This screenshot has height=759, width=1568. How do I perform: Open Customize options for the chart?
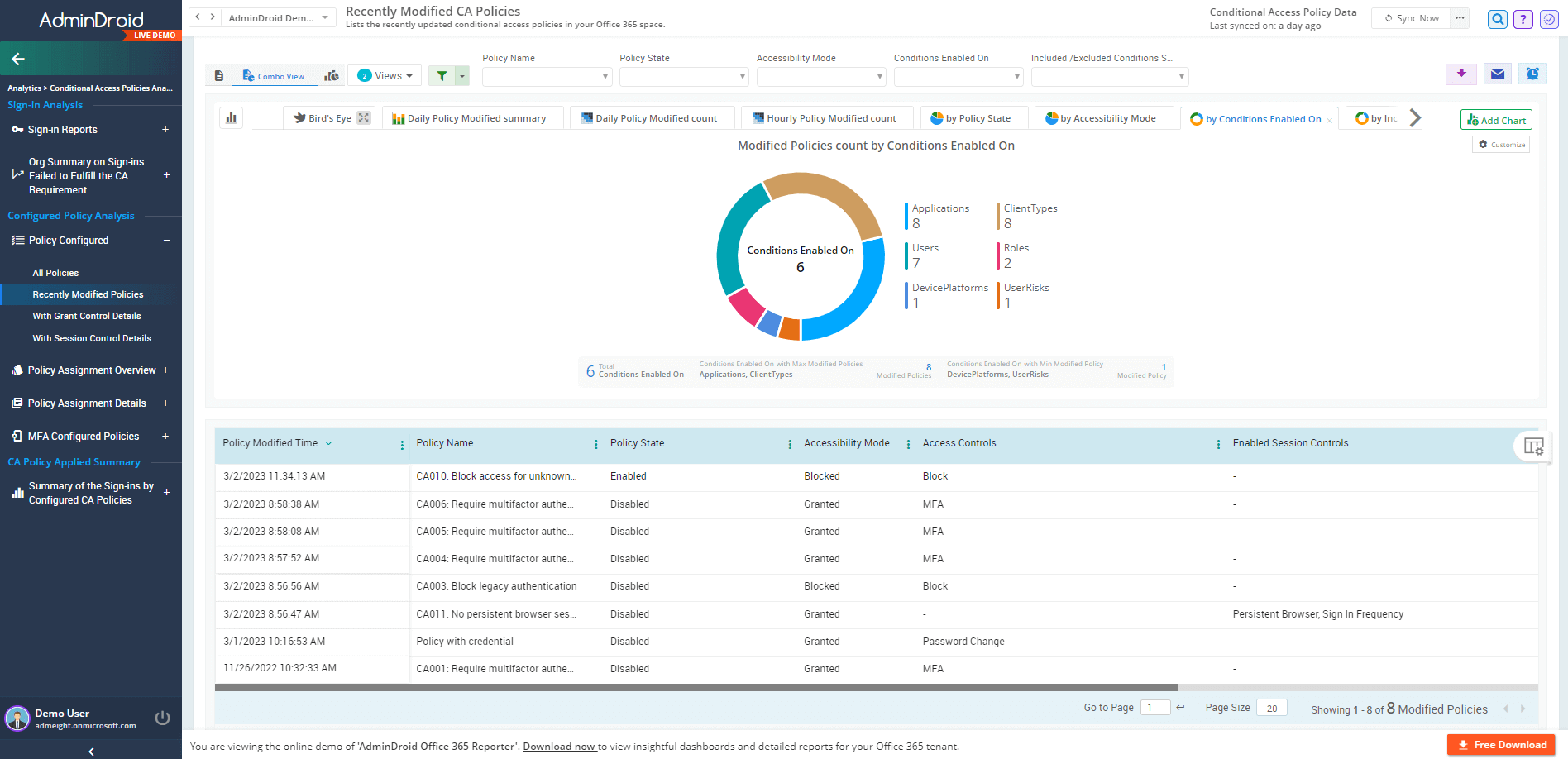pos(1500,144)
